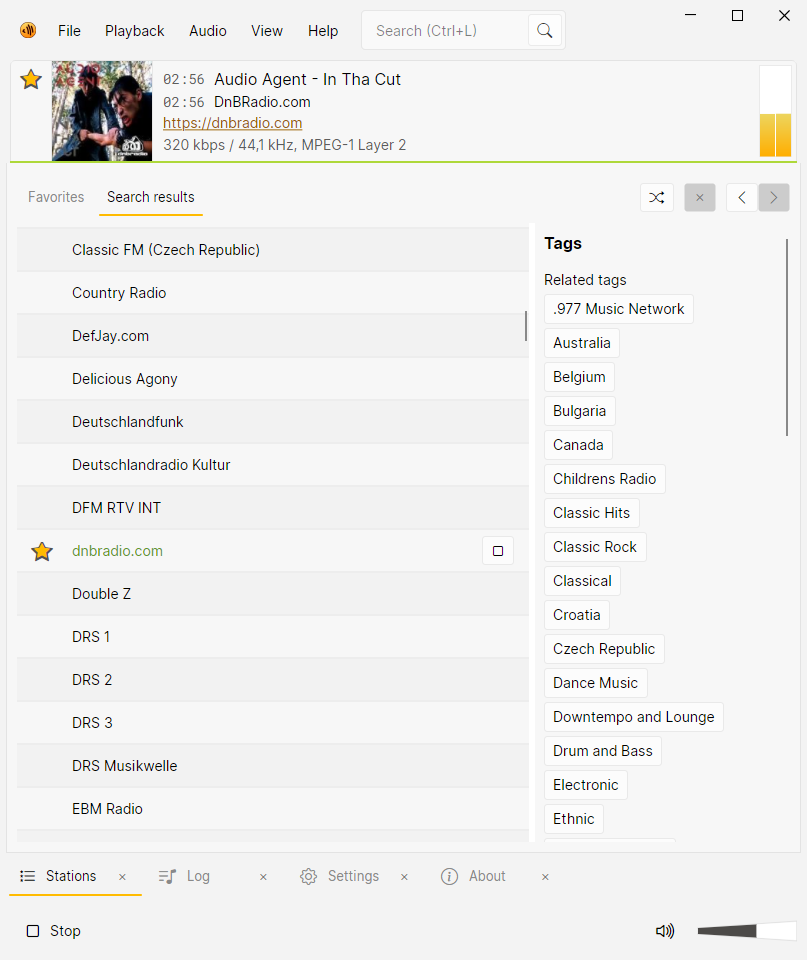This screenshot has width=807, height=960.
Task: Click the Search (Ctrl+L) input field
Action: pyautogui.click(x=445, y=31)
